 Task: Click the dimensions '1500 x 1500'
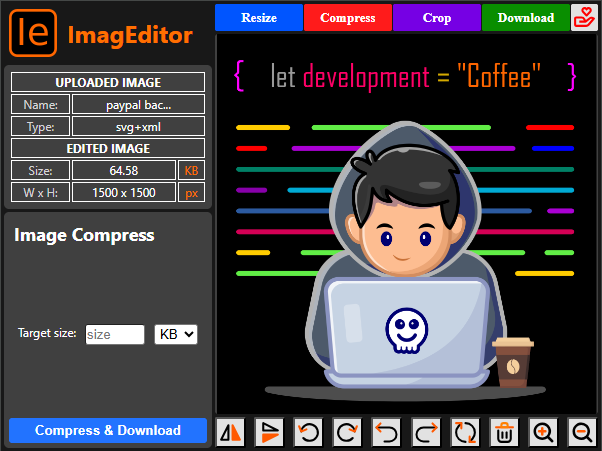click(124, 192)
